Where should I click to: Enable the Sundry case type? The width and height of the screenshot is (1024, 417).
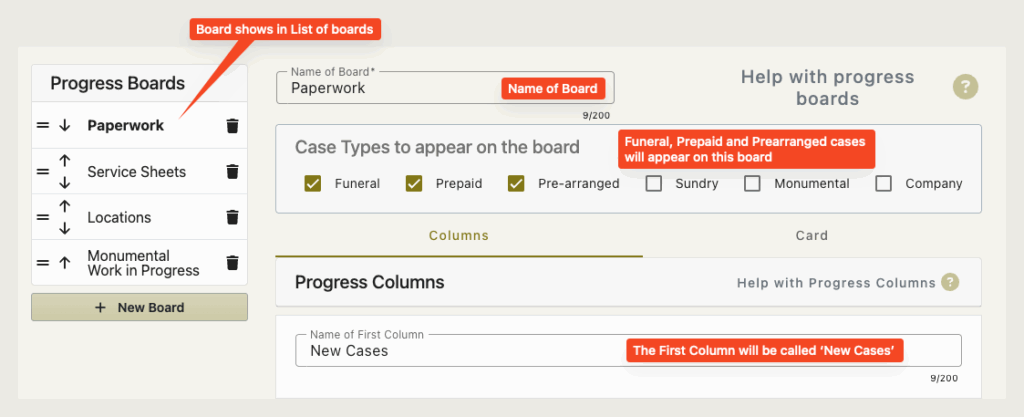click(x=654, y=183)
